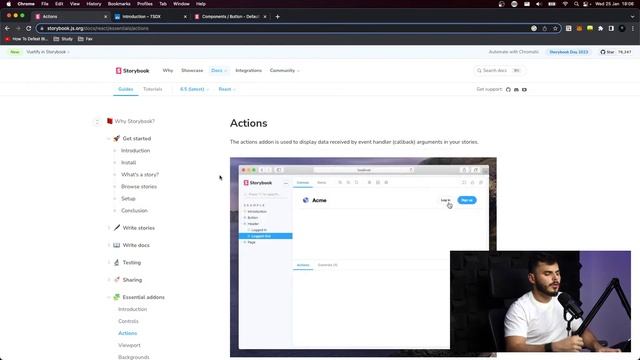The height and width of the screenshot is (360, 640).
Task: Close the Components / Button tab
Action: click(265, 16)
